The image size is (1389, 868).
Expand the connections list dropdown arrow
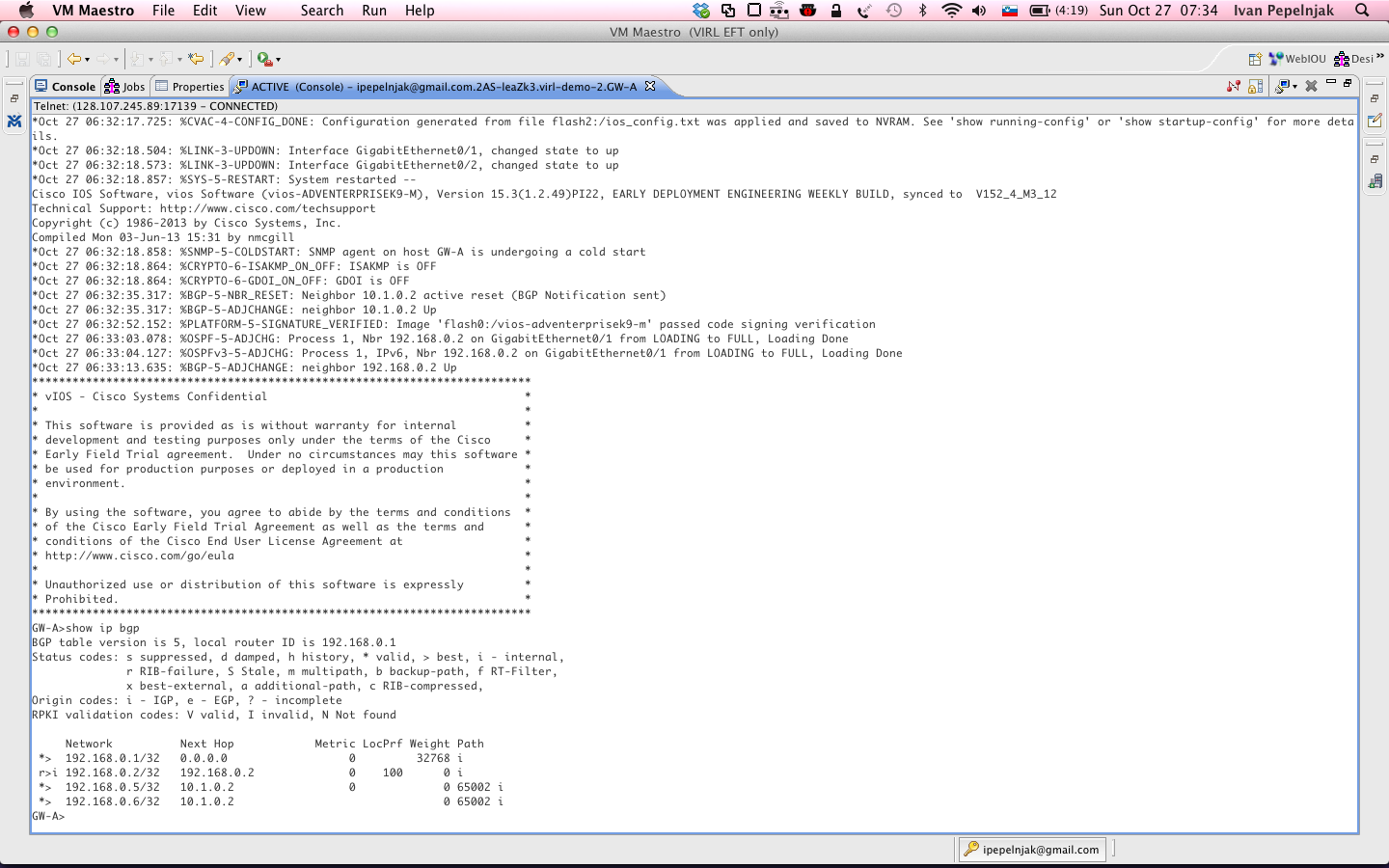coord(1294,87)
